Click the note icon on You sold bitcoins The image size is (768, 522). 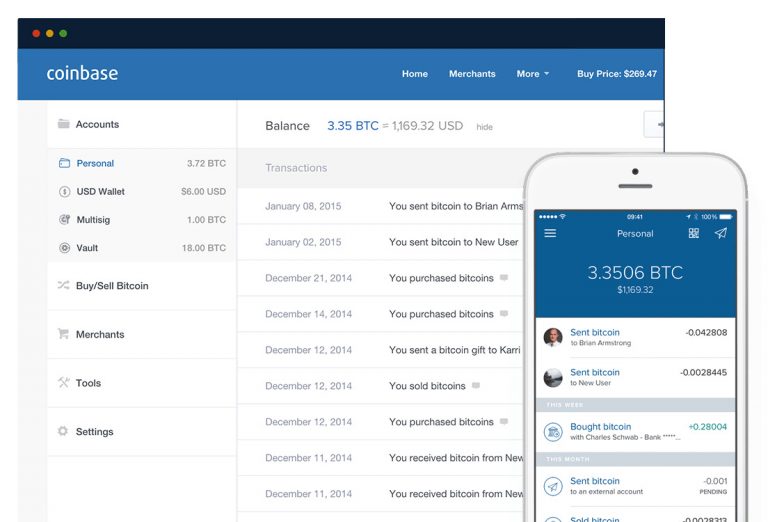[476, 385]
